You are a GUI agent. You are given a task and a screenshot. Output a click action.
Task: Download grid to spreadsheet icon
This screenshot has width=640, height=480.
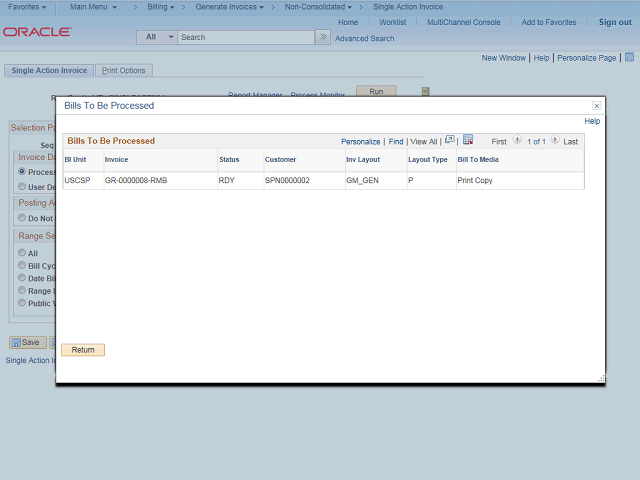[x=468, y=140]
